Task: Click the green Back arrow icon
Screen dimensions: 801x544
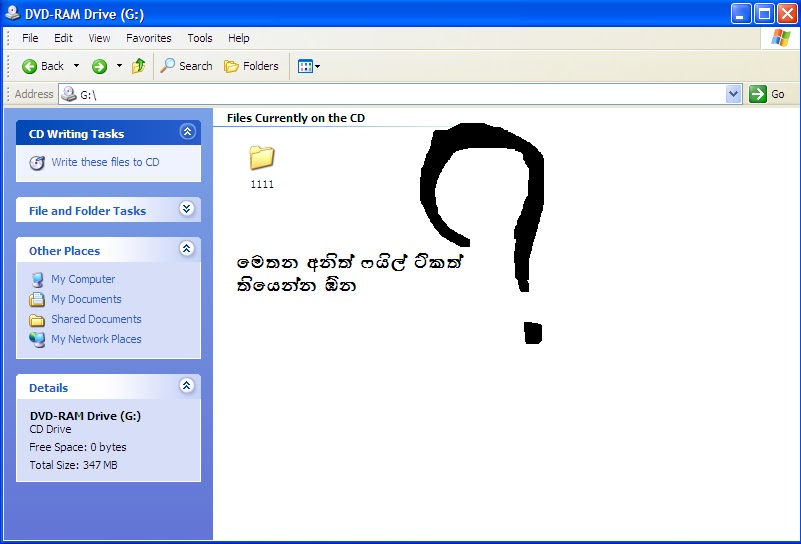Action: (x=30, y=66)
